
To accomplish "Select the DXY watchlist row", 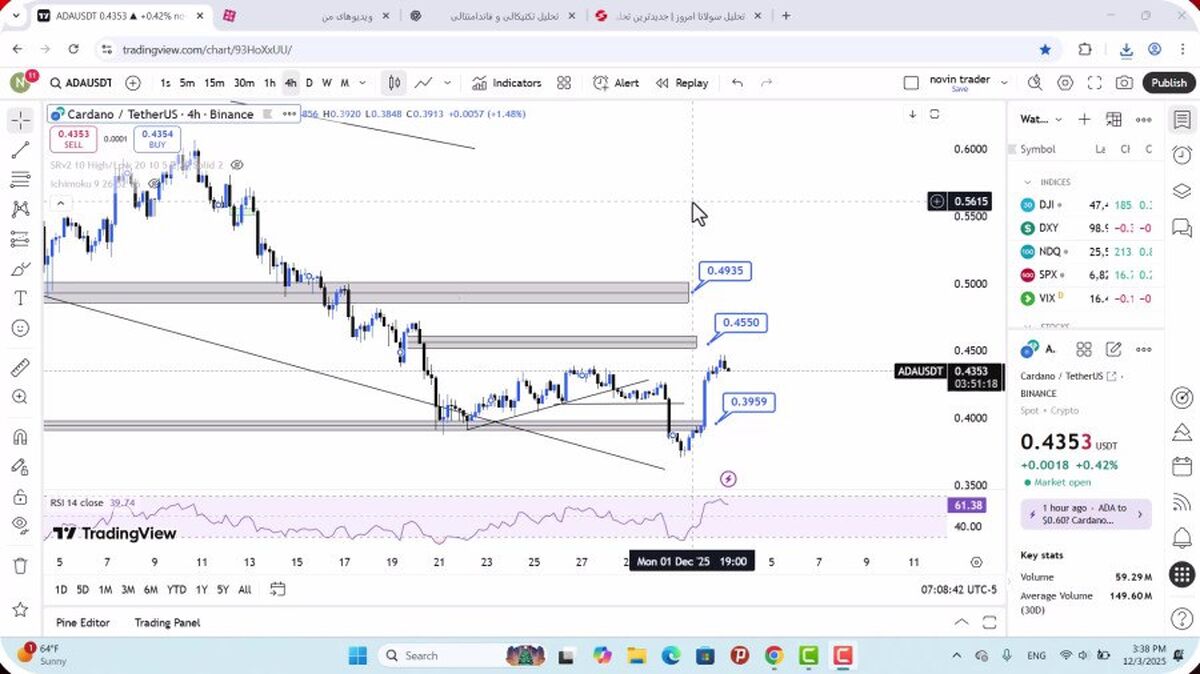I will 1086,227.
